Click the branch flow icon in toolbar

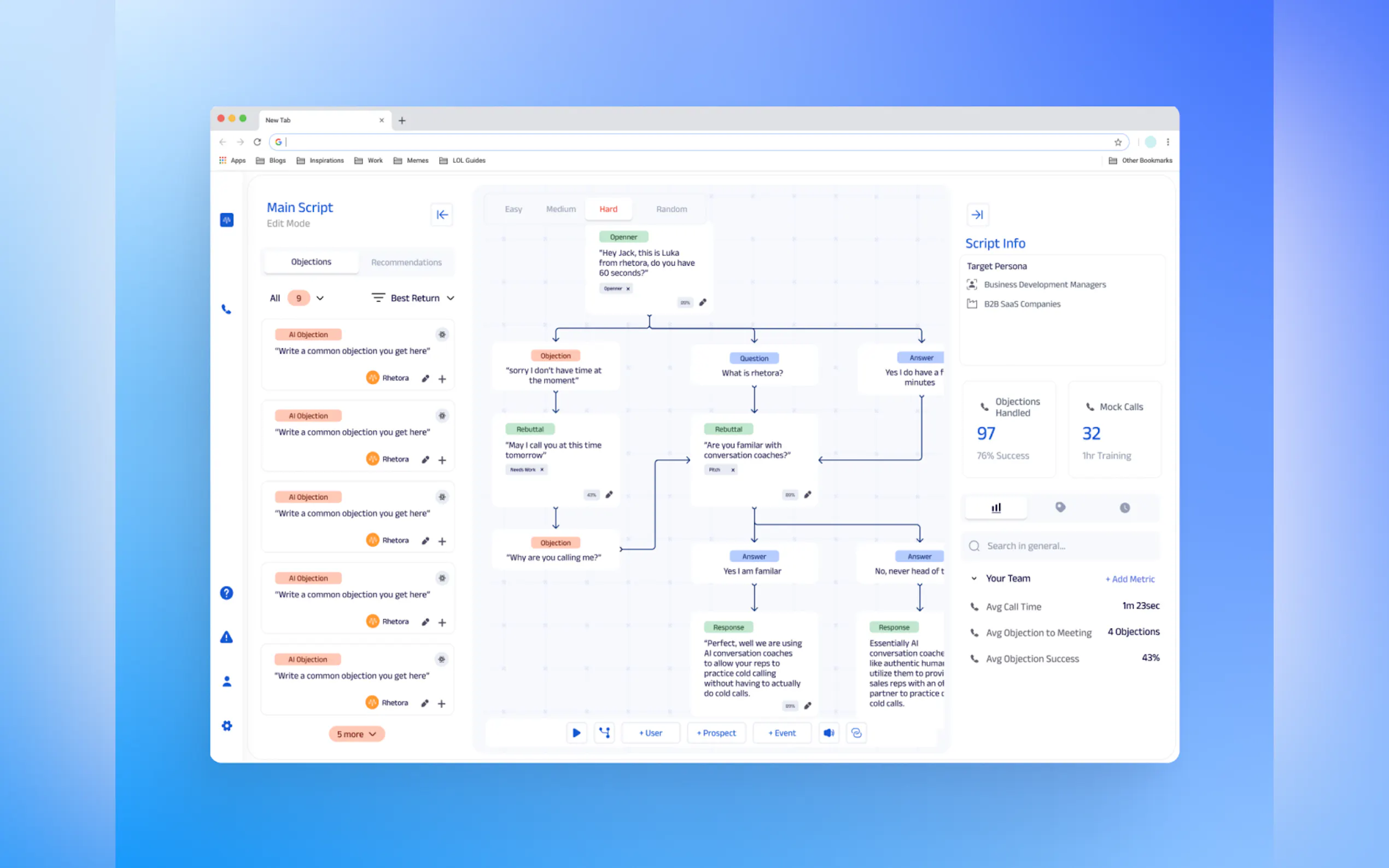604,732
